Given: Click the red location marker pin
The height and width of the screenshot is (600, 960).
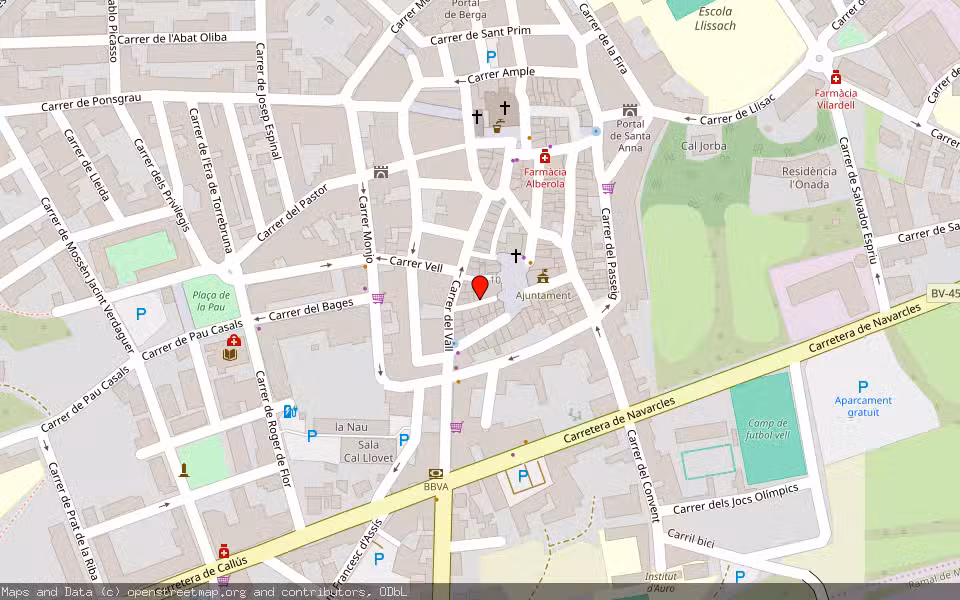Looking at the screenshot, I should 480,287.
